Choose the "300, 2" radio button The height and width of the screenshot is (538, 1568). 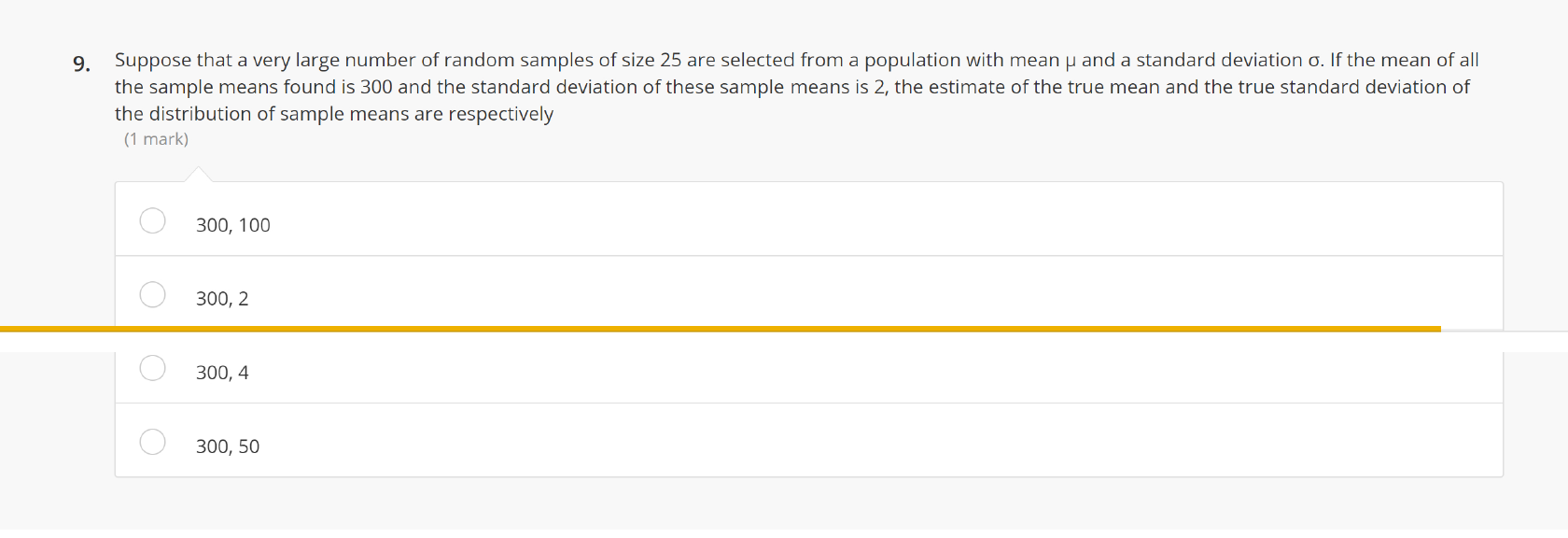coord(152,294)
